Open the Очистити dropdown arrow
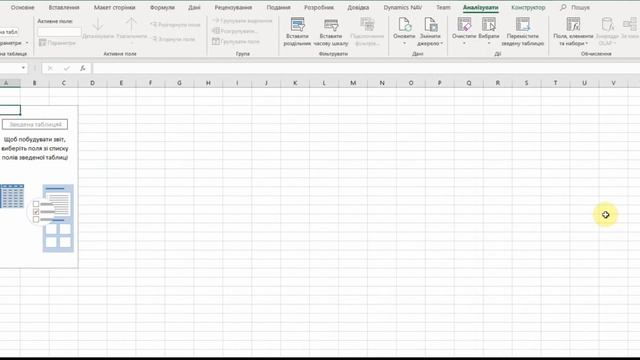Screen dimensions: 640x360 click(x=464, y=43)
